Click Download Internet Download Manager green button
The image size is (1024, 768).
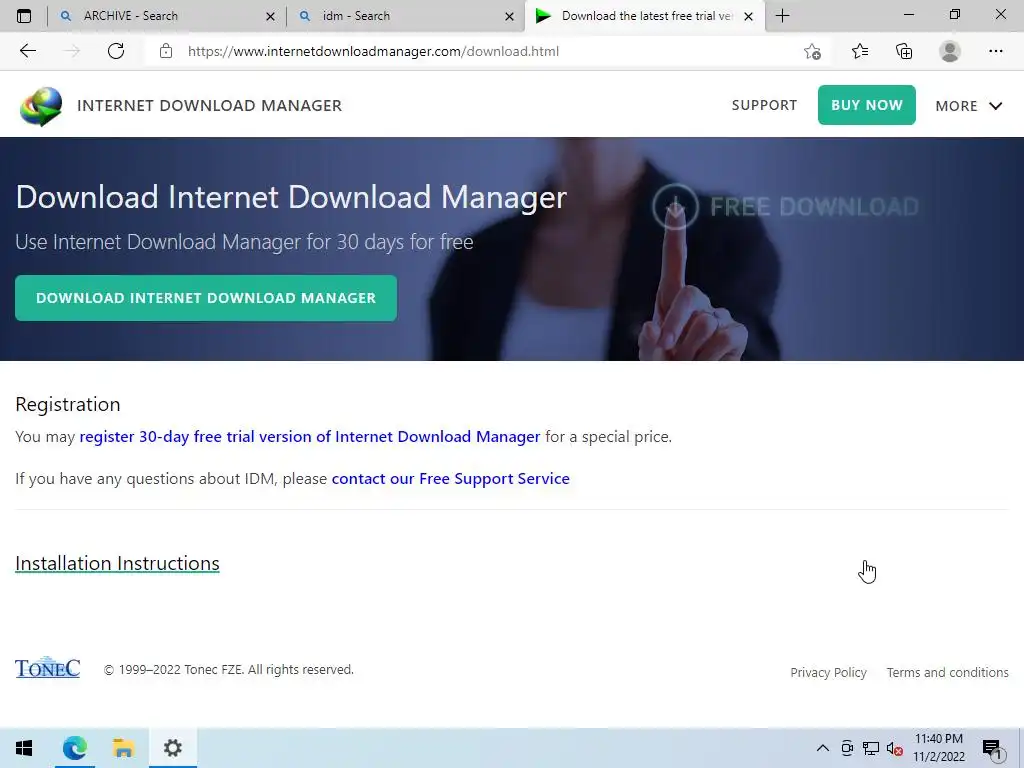206,298
